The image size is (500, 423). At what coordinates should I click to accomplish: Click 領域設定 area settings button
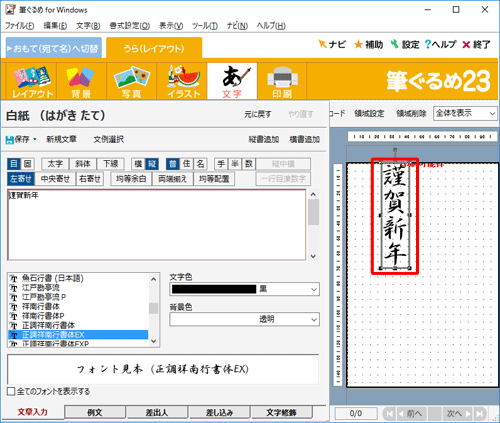point(369,114)
